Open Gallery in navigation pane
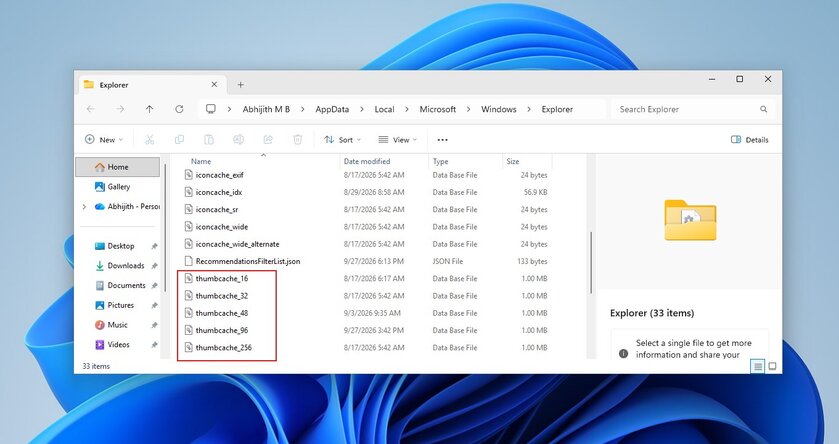 point(119,187)
